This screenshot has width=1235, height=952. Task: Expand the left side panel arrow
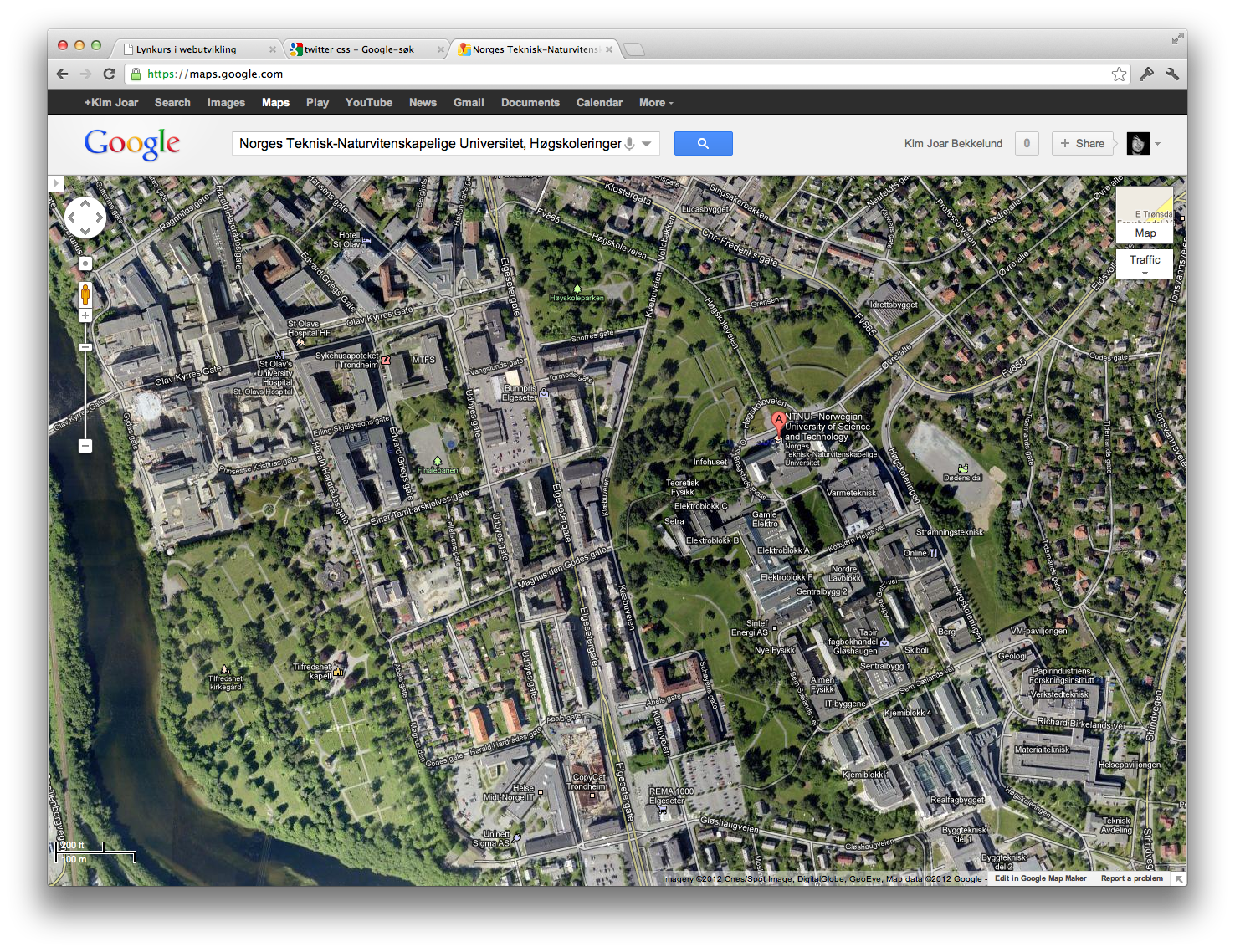[x=56, y=183]
